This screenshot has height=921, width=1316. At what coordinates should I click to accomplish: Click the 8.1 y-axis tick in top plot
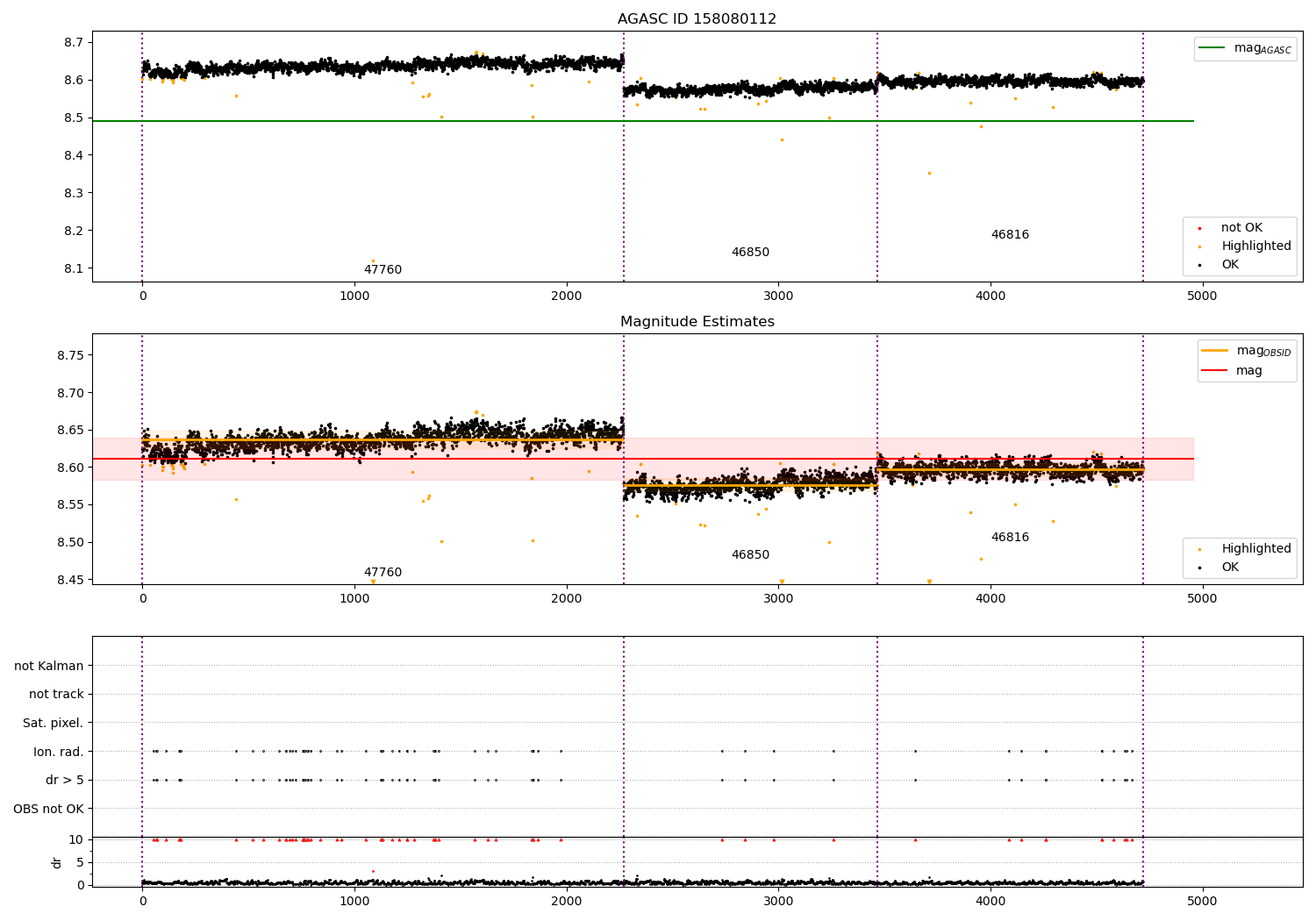(74, 268)
